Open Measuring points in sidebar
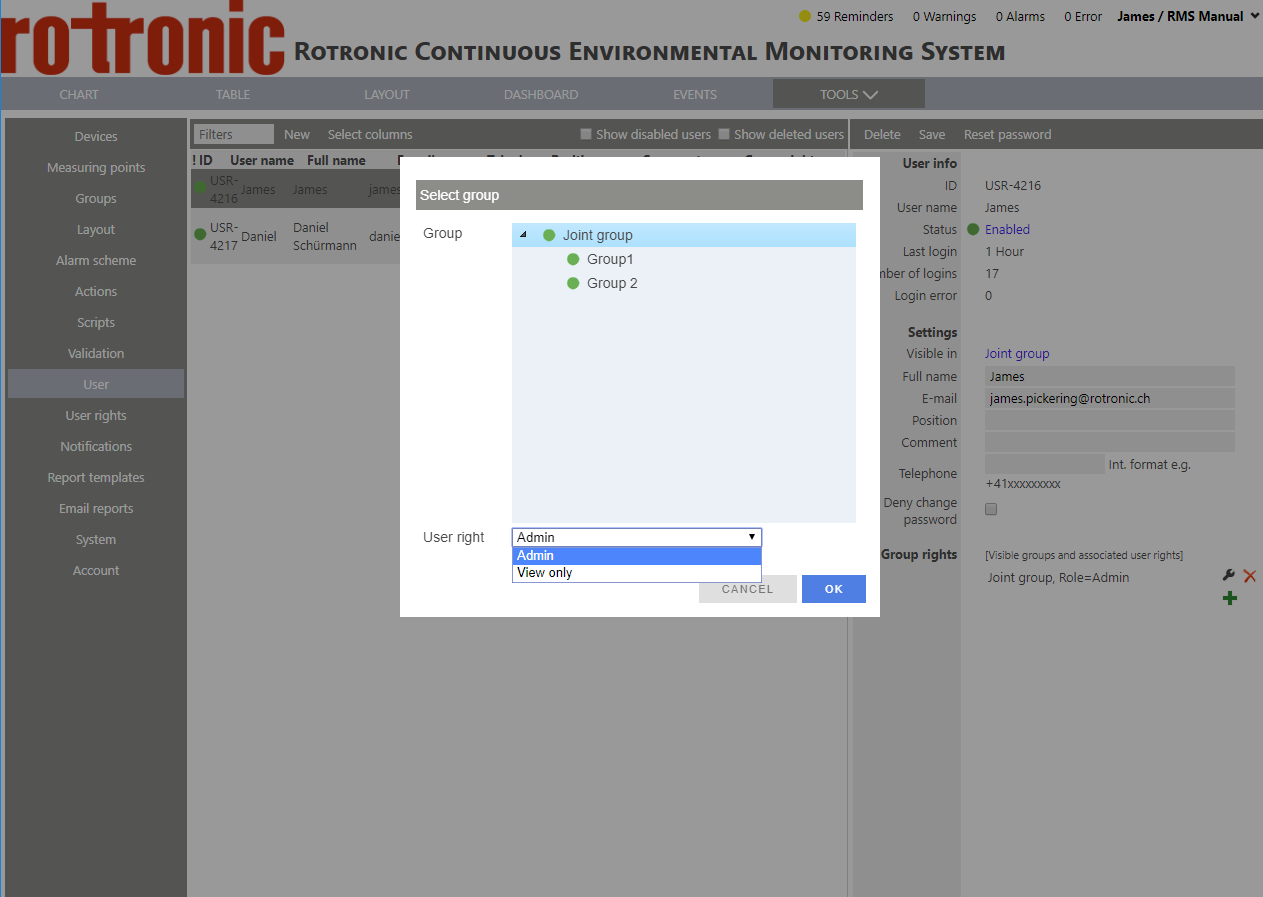 pyautogui.click(x=96, y=167)
